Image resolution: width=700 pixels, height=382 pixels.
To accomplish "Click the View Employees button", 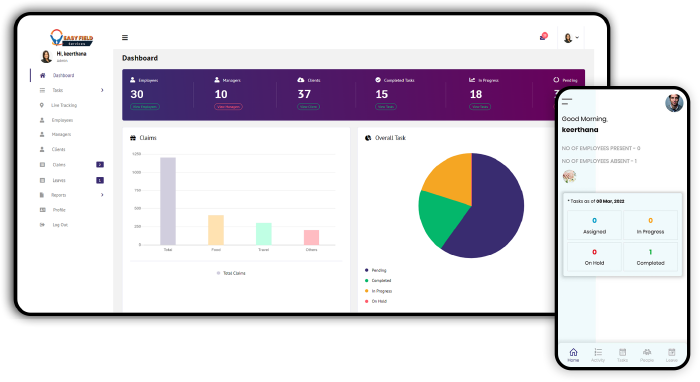I will 145,107.
